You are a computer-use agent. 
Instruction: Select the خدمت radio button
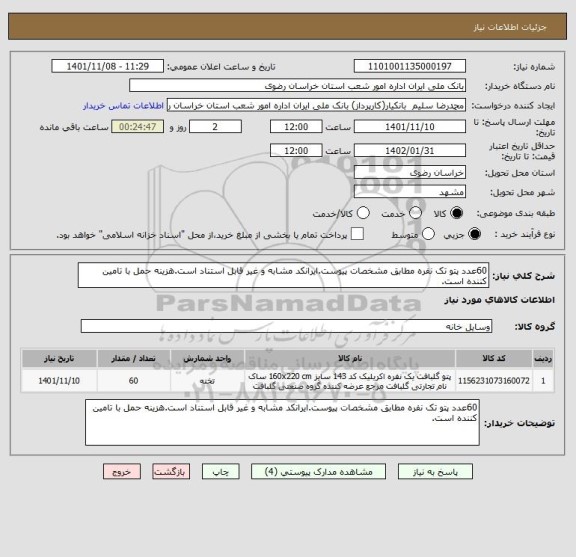pyautogui.click(x=415, y=213)
